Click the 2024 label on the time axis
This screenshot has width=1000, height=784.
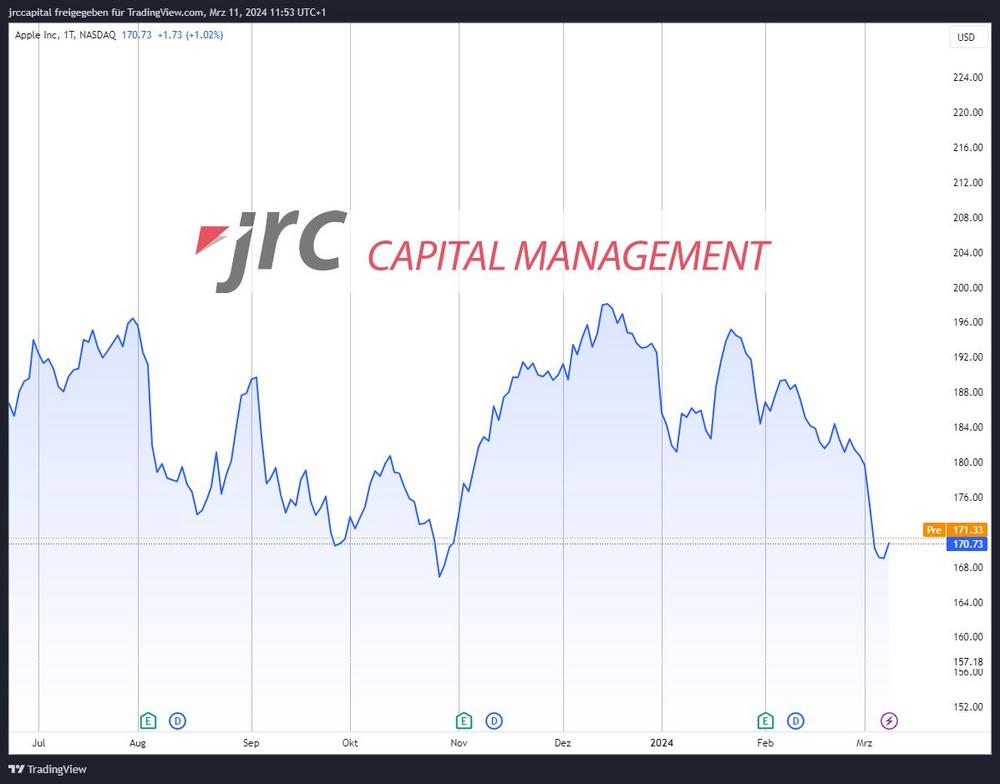tap(662, 743)
